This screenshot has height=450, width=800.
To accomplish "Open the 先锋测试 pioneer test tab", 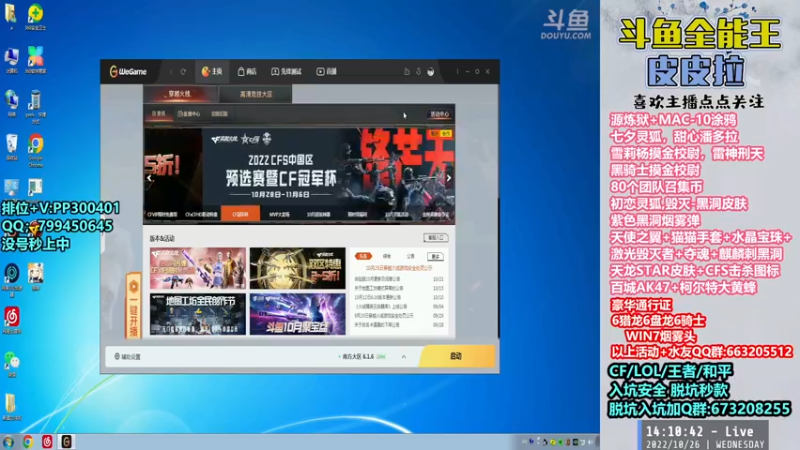I will click(286, 71).
